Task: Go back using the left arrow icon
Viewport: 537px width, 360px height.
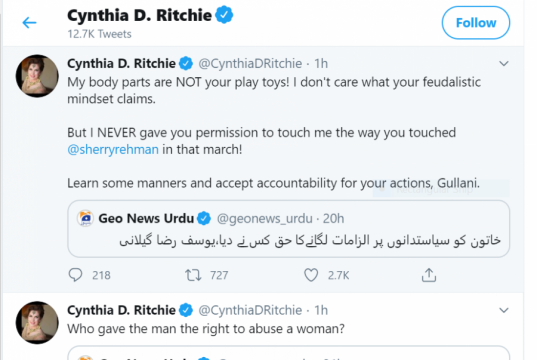Action: (29, 23)
